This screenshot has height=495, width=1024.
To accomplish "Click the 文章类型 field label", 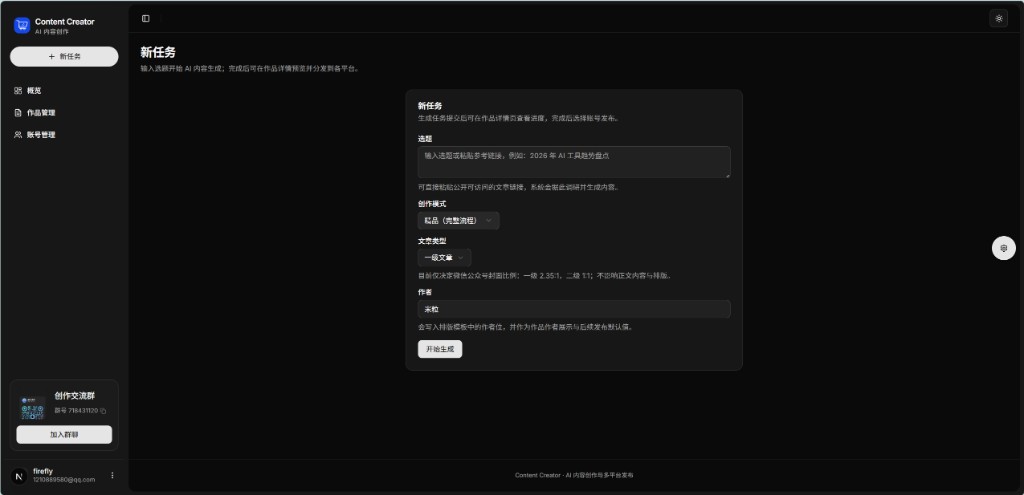I will 432,241.
